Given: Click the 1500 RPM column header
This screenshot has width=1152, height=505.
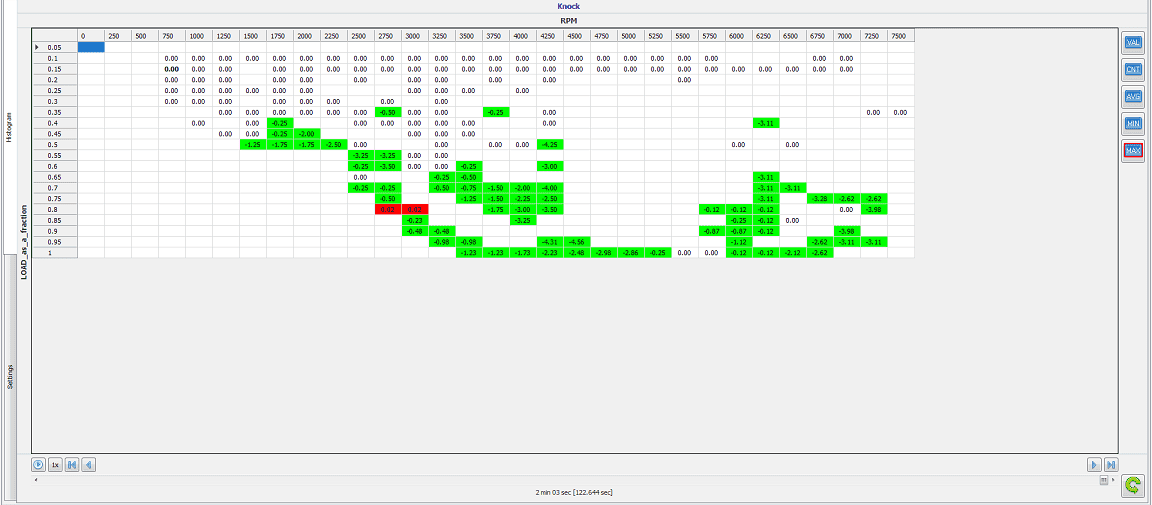Looking at the screenshot, I should pyautogui.click(x=253, y=35).
